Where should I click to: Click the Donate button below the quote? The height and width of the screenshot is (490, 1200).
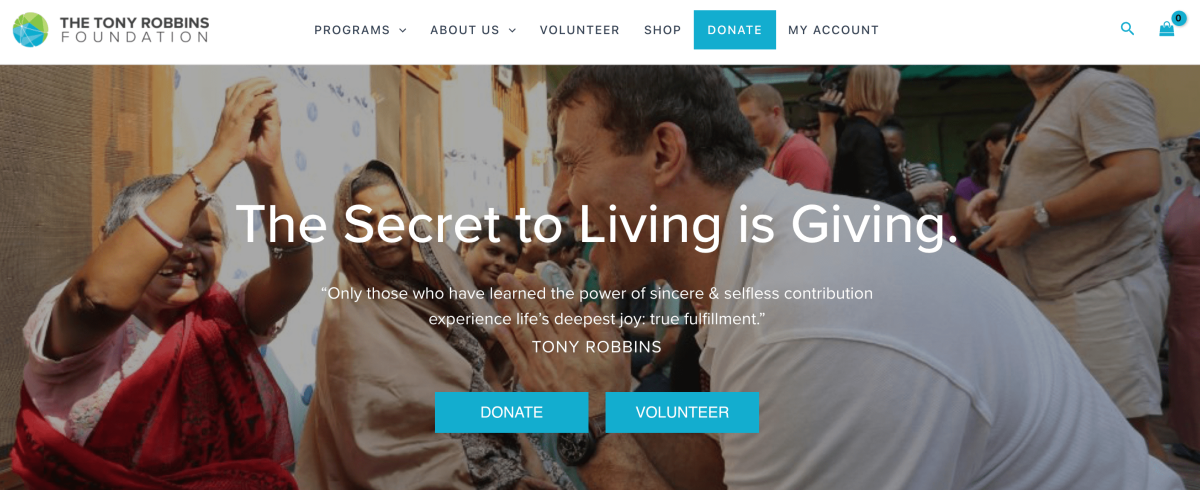[511, 412]
